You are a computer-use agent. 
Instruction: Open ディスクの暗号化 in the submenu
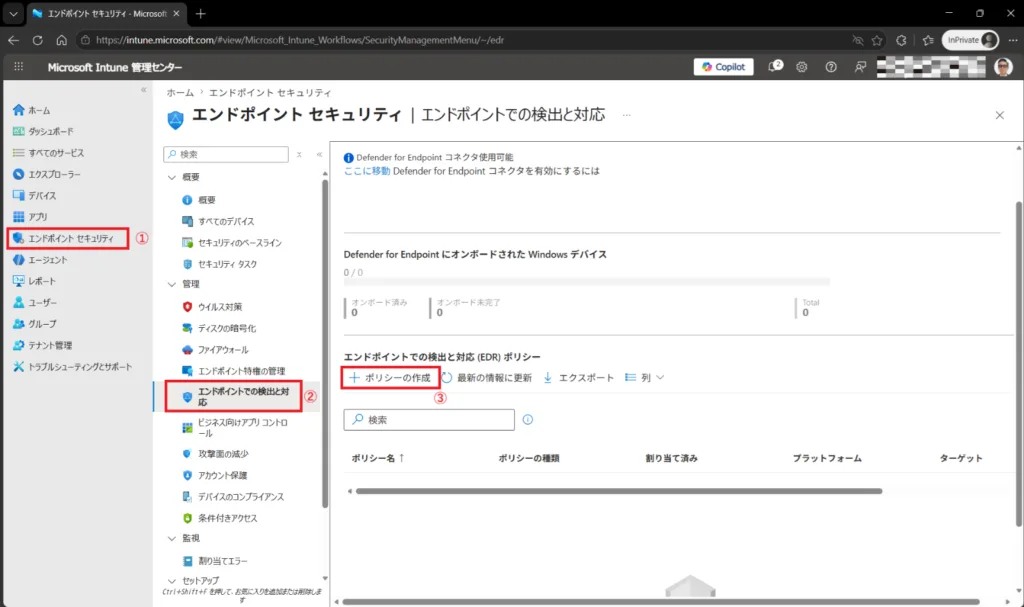(219, 328)
